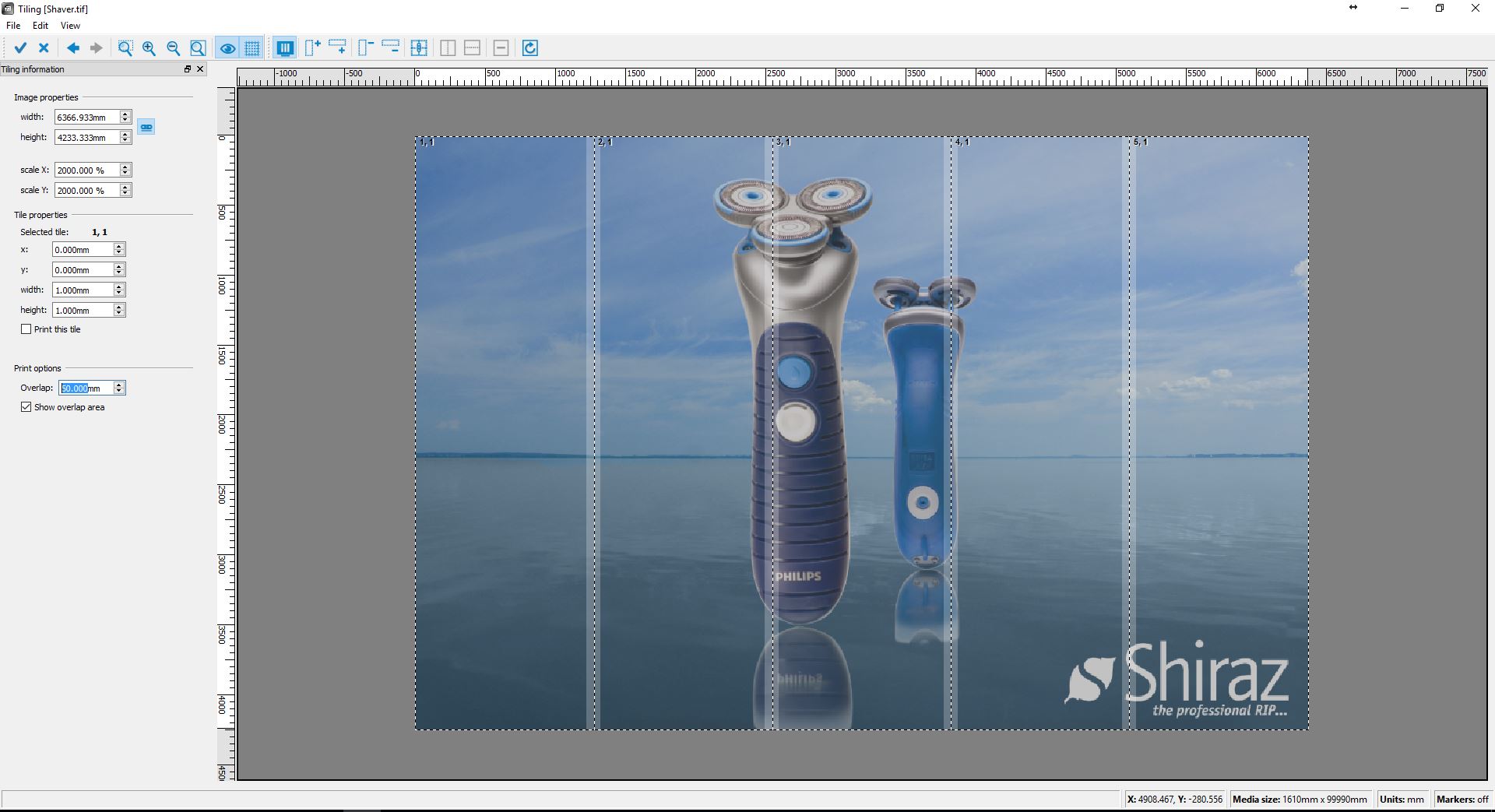Image resolution: width=1495 pixels, height=812 pixels.
Task: Click the blue checkmark accept icon
Action: click(20, 48)
